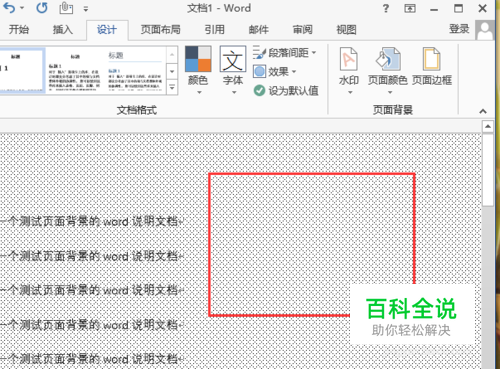This screenshot has width=500, height=369.
Task: Click the vertical scrollbar thumb
Action: tap(488, 170)
